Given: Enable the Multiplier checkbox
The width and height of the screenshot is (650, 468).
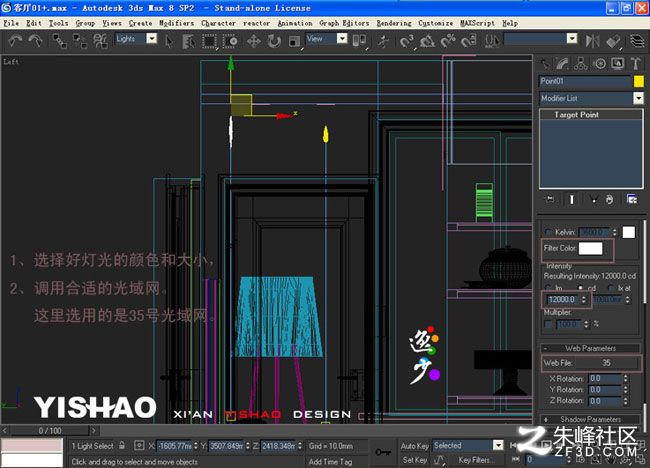Looking at the screenshot, I should click(548, 324).
